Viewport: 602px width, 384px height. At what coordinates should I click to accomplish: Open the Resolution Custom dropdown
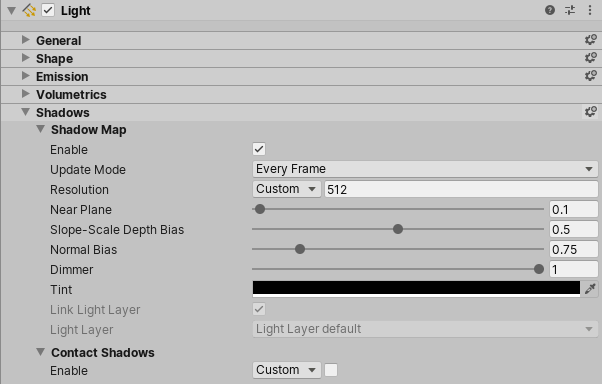[286, 189]
